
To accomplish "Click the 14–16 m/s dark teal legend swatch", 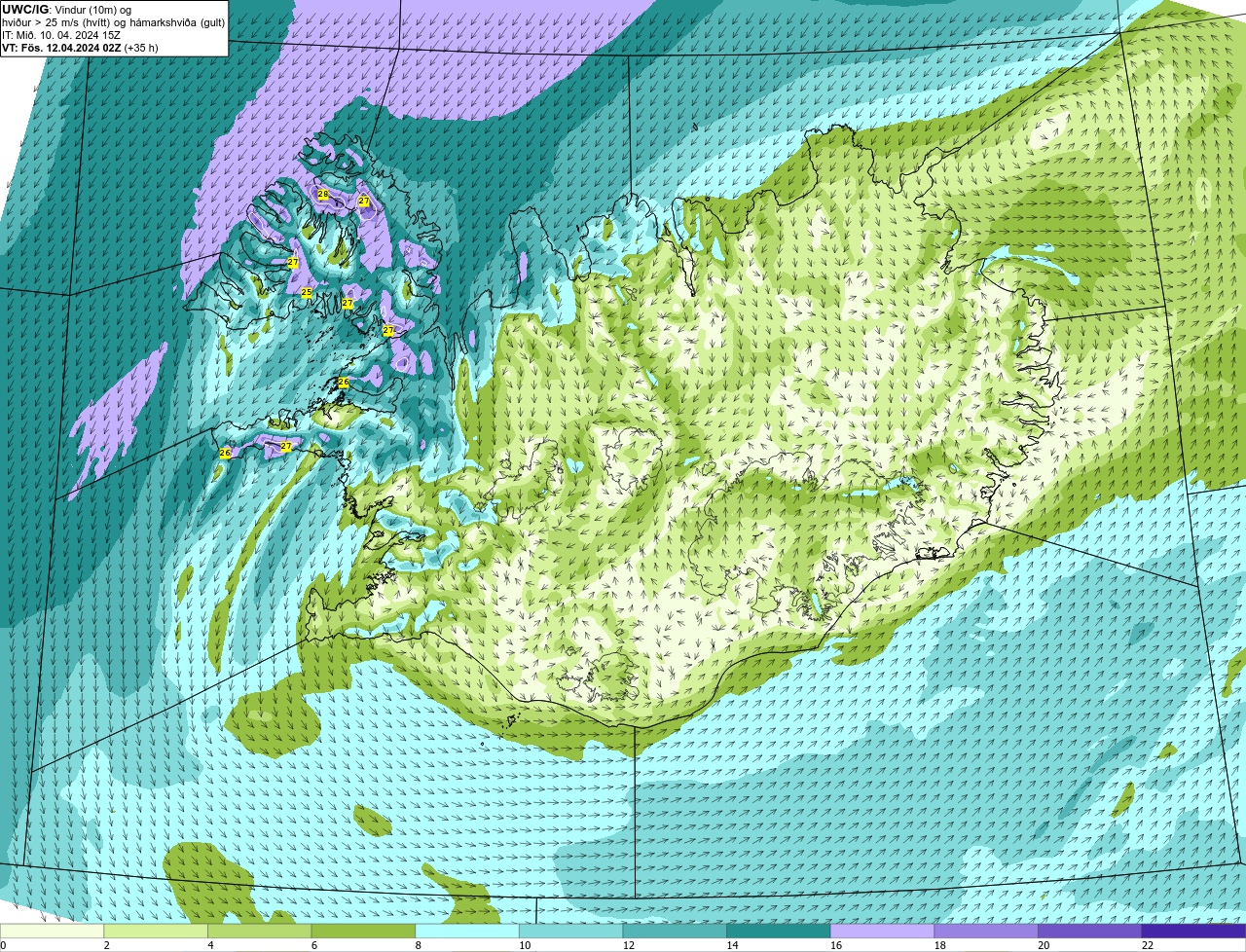I will point(779,931).
